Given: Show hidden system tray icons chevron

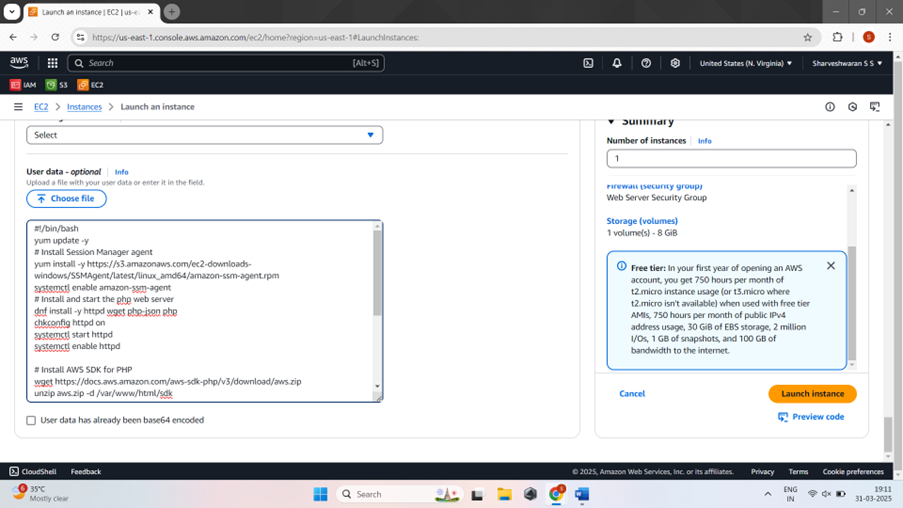Looking at the screenshot, I should (x=768, y=494).
